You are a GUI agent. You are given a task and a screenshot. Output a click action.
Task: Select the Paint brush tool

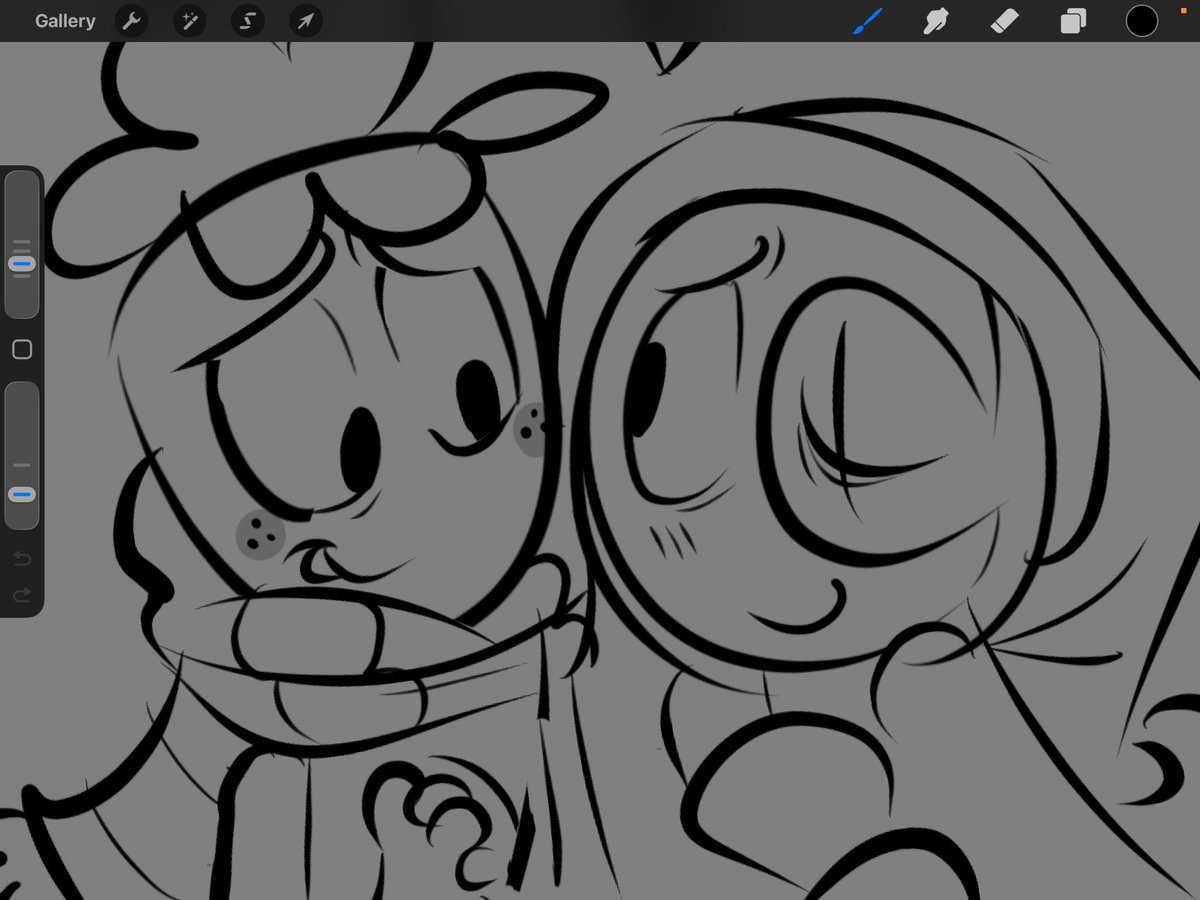coord(867,21)
